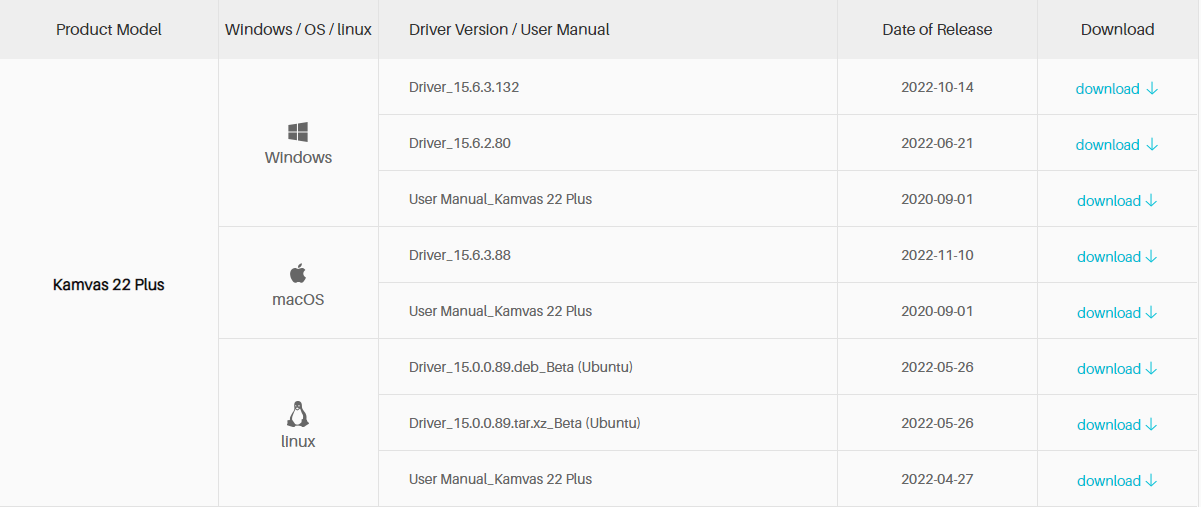The image size is (1201, 507).
Task: Click the Download column header
Action: point(1118,30)
